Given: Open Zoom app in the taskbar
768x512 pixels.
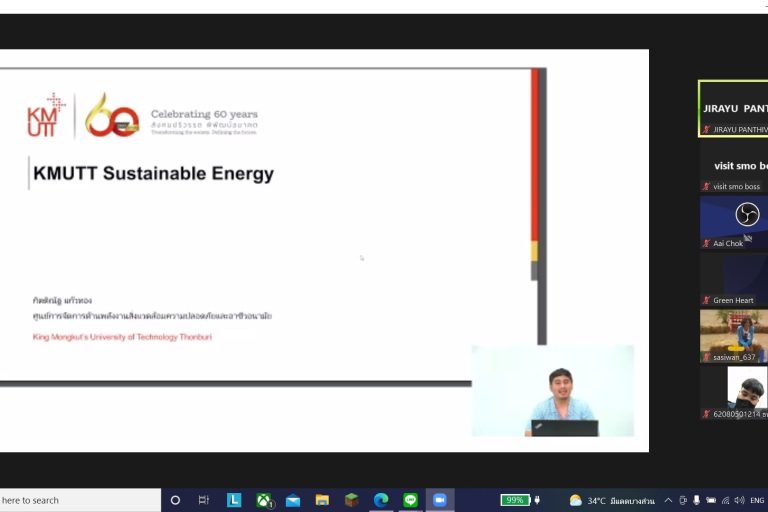Looking at the screenshot, I should click(439, 500).
